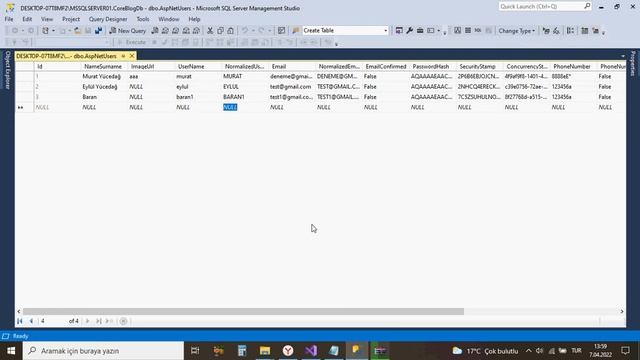Open the Help menu
Image resolution: width=640 pixels, height=360 pixels.
point(194,19)
